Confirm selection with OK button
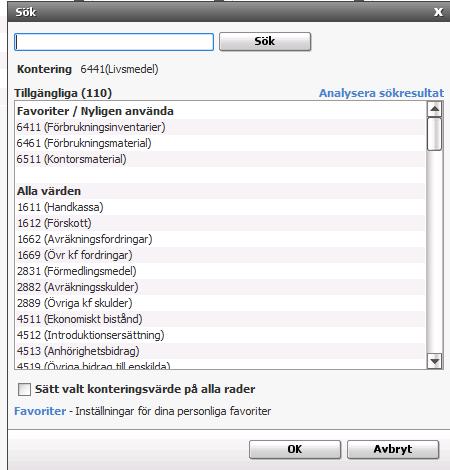Viewport: 450px width, 470px height. tap(295, 449)
